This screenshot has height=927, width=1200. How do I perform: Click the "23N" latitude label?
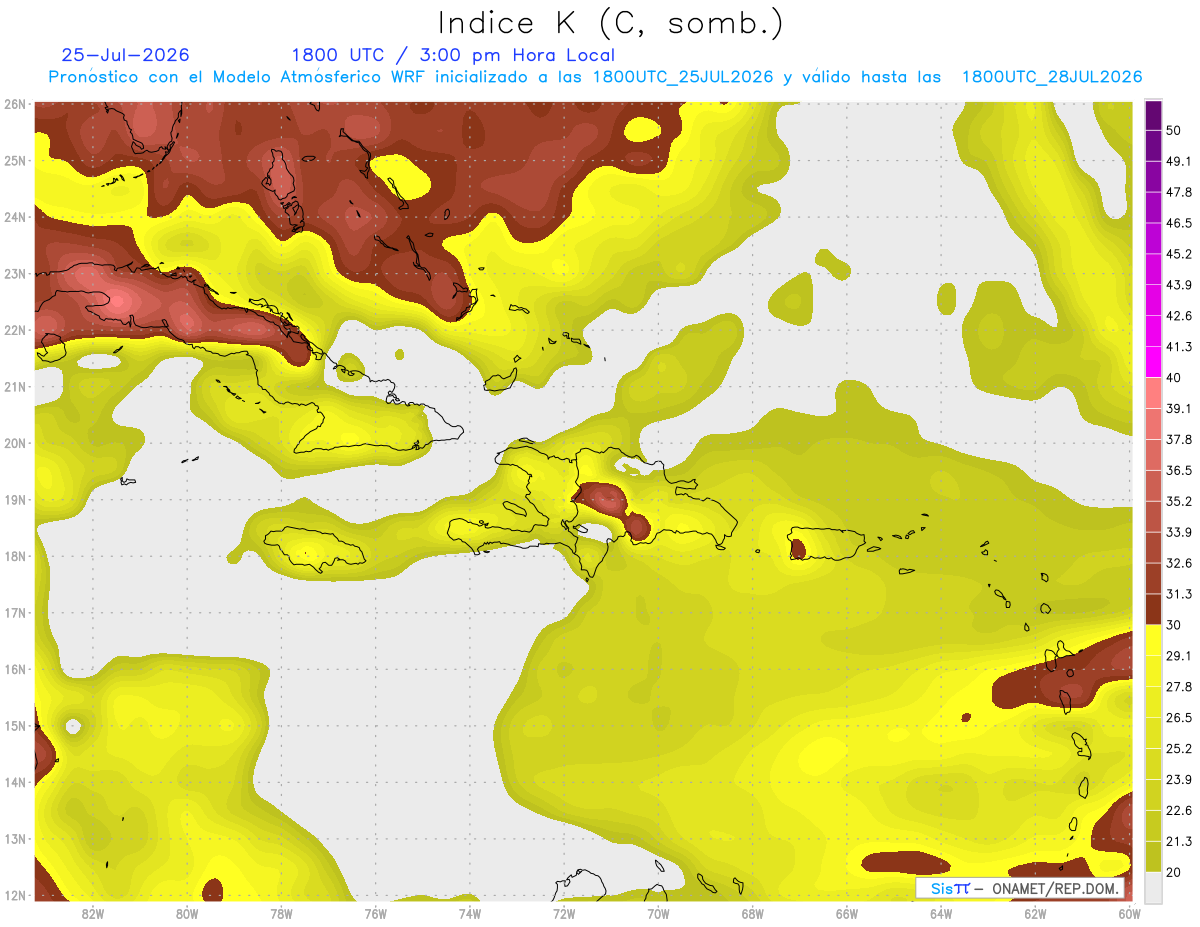tap(15, 273)
